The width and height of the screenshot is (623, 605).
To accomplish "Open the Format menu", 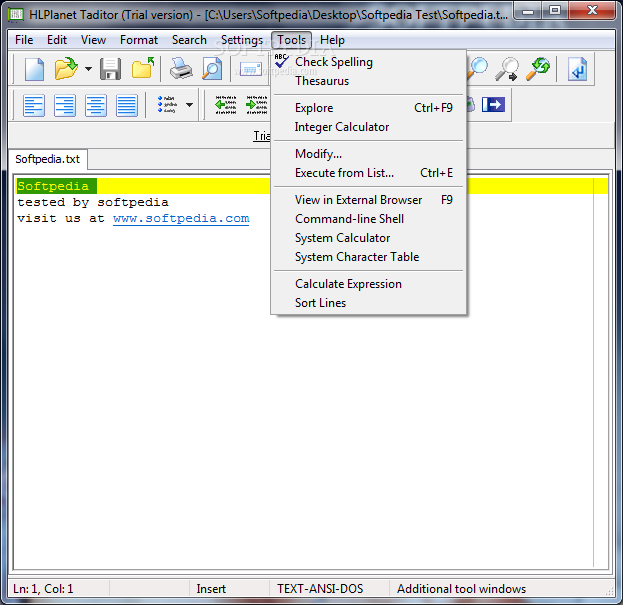I will pos(139,40).
